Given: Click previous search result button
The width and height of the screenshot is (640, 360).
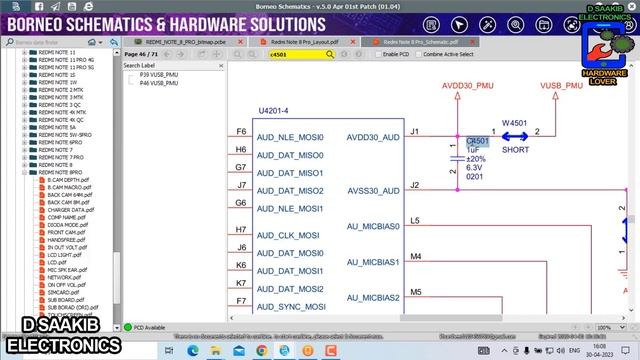Looking at the screenshot, I should [x=344, y=54].
